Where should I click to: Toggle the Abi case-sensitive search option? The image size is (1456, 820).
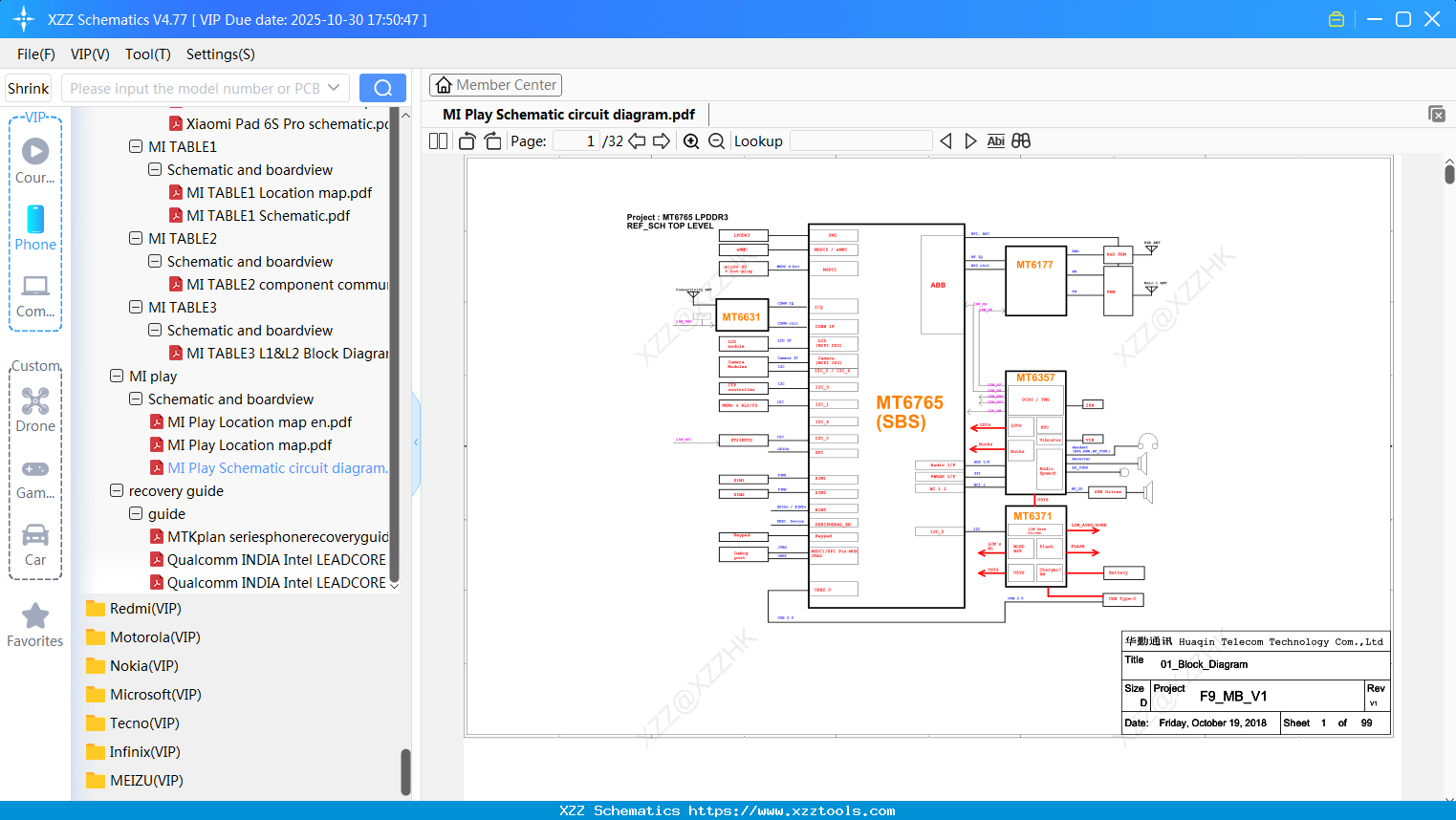996,140
